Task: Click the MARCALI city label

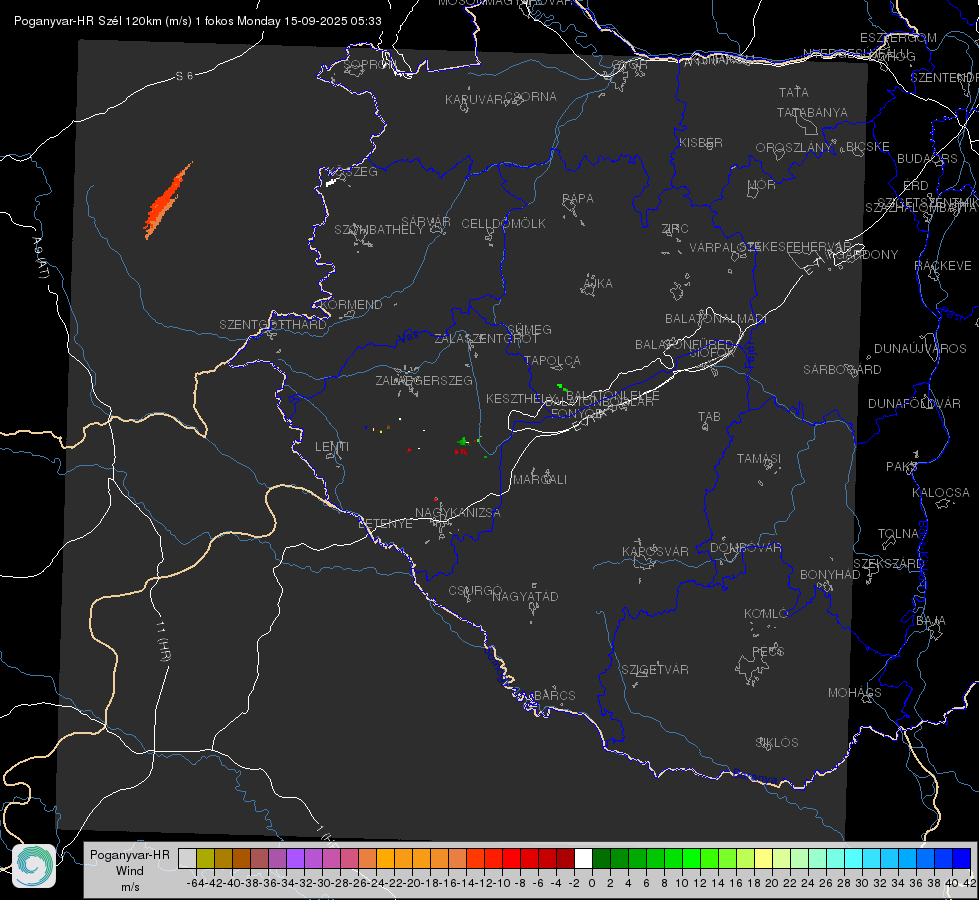Action: 540,480
